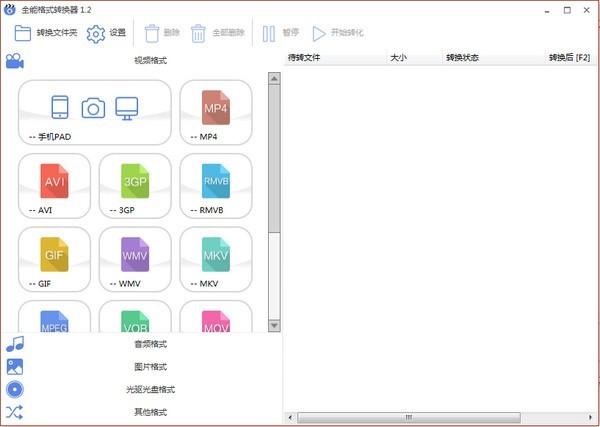The height and width of the screenshot is (427, 600).
Task: Select the MKV format tile
Action: (x=216, y=259)
